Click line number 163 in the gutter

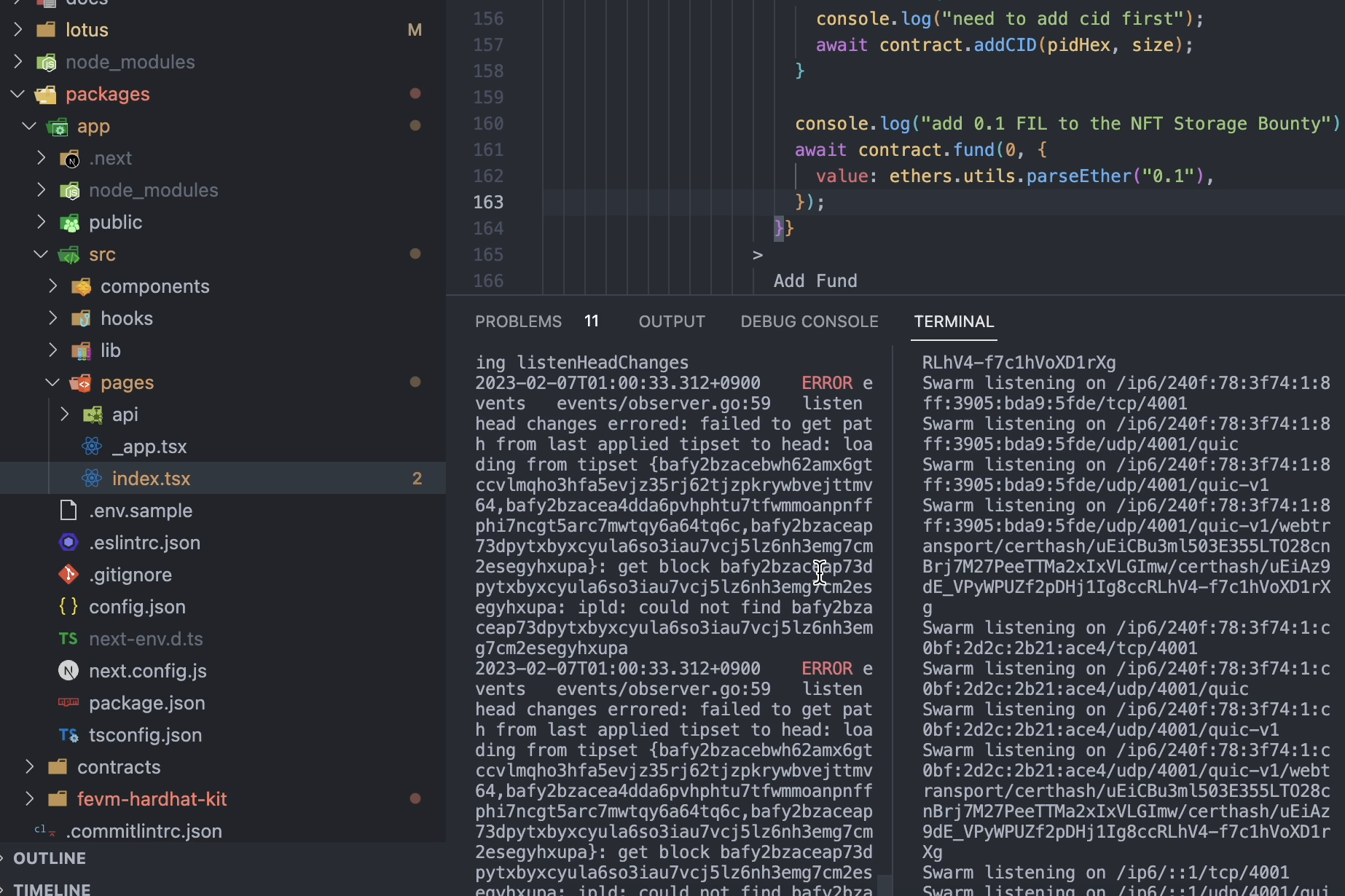pyautogui.click(x=488, y=202)
